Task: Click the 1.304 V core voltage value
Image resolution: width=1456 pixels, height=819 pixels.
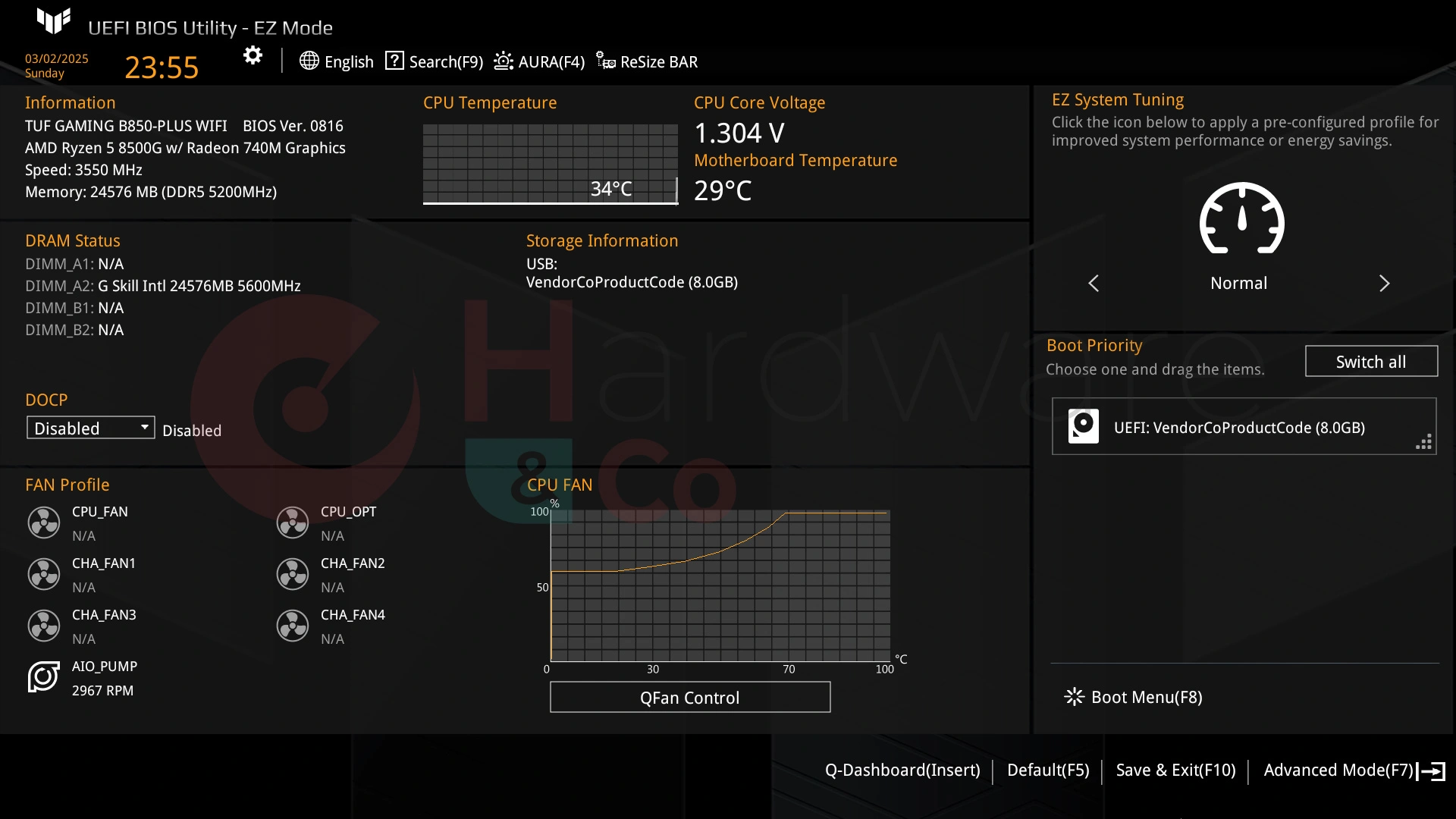Action: point(739,133)
